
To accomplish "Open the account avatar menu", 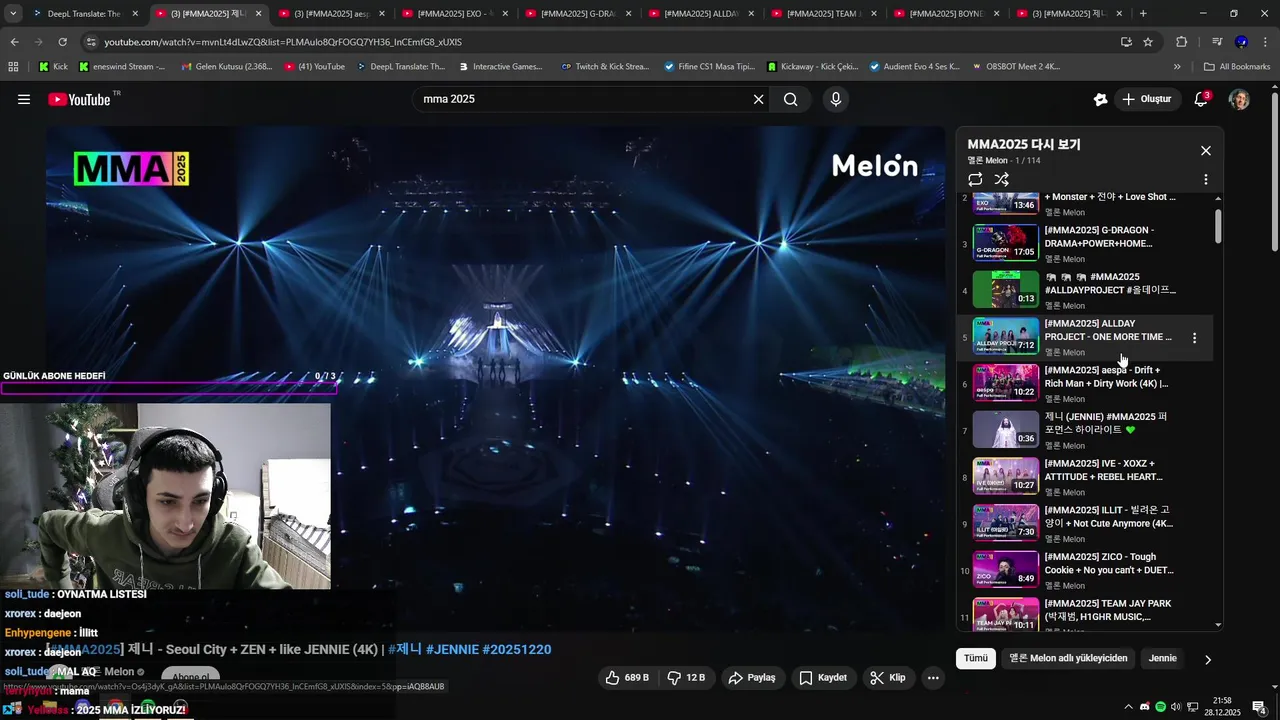I will pyautogui.click(x=1239, y=99).
